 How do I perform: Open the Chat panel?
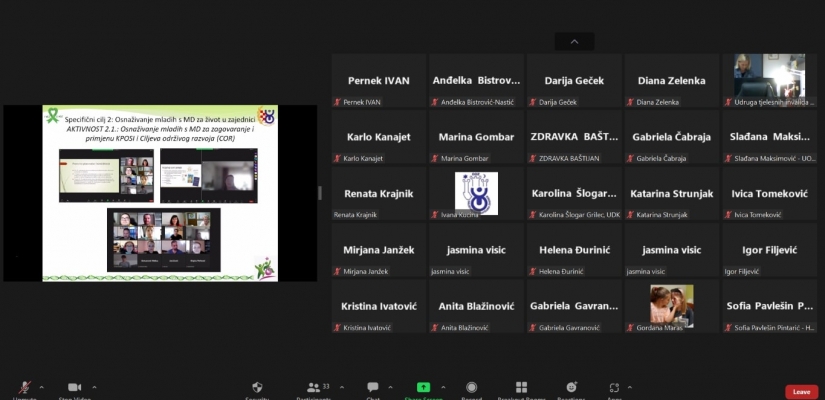click(x=372, y=388)
